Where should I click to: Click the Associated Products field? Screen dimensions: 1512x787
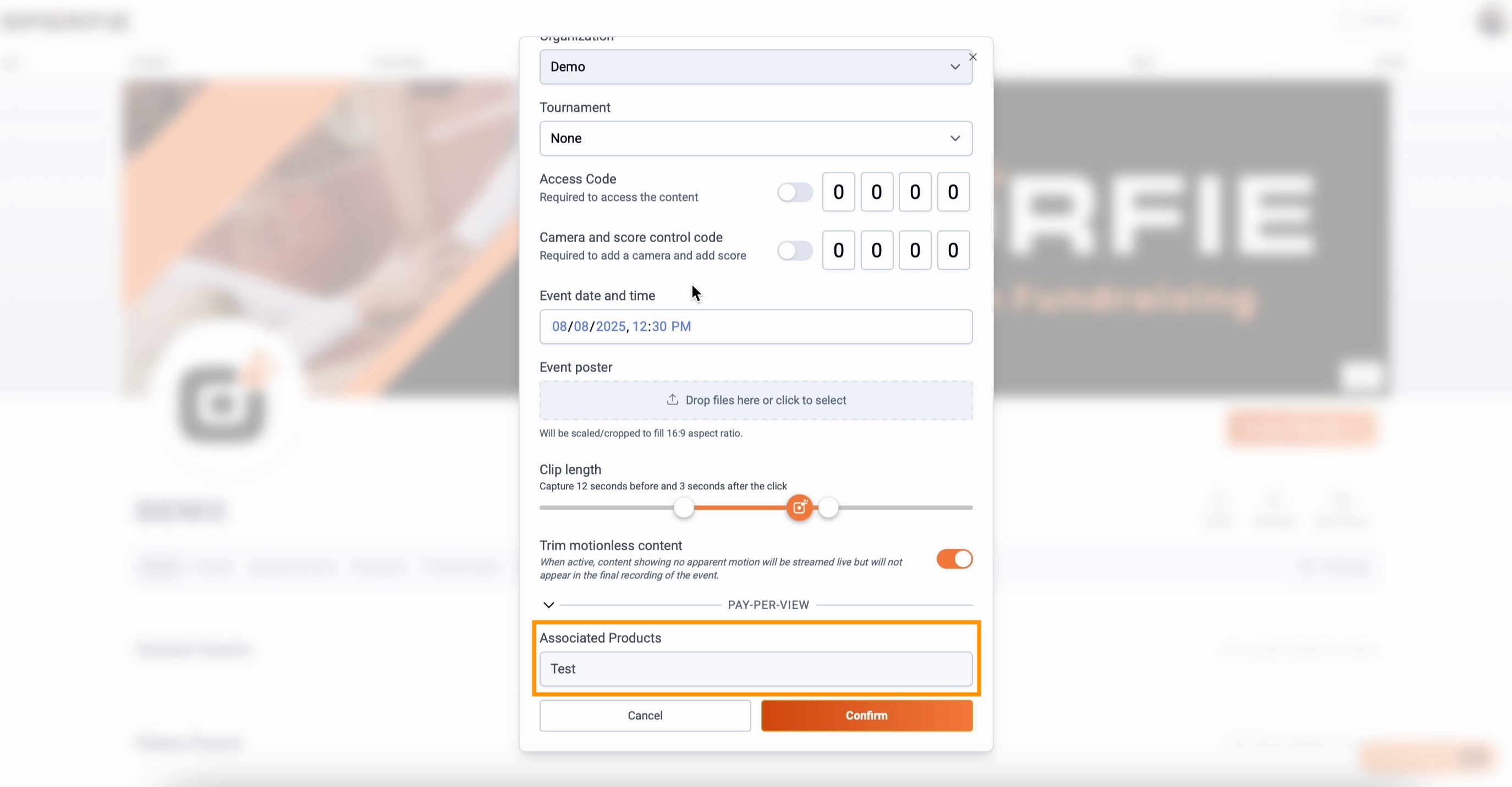(755, 669)
